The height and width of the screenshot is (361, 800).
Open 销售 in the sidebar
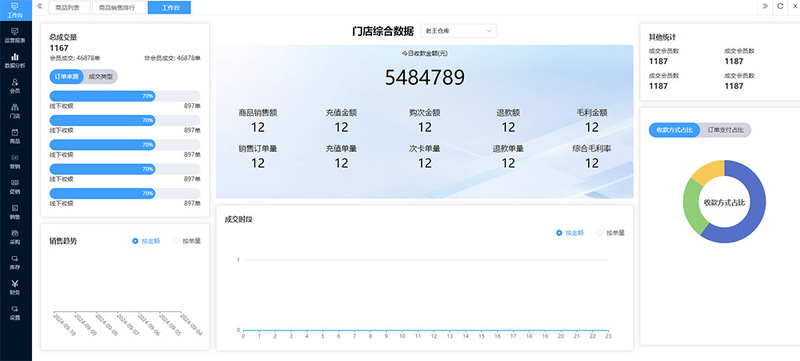click(x=15, y=212)
